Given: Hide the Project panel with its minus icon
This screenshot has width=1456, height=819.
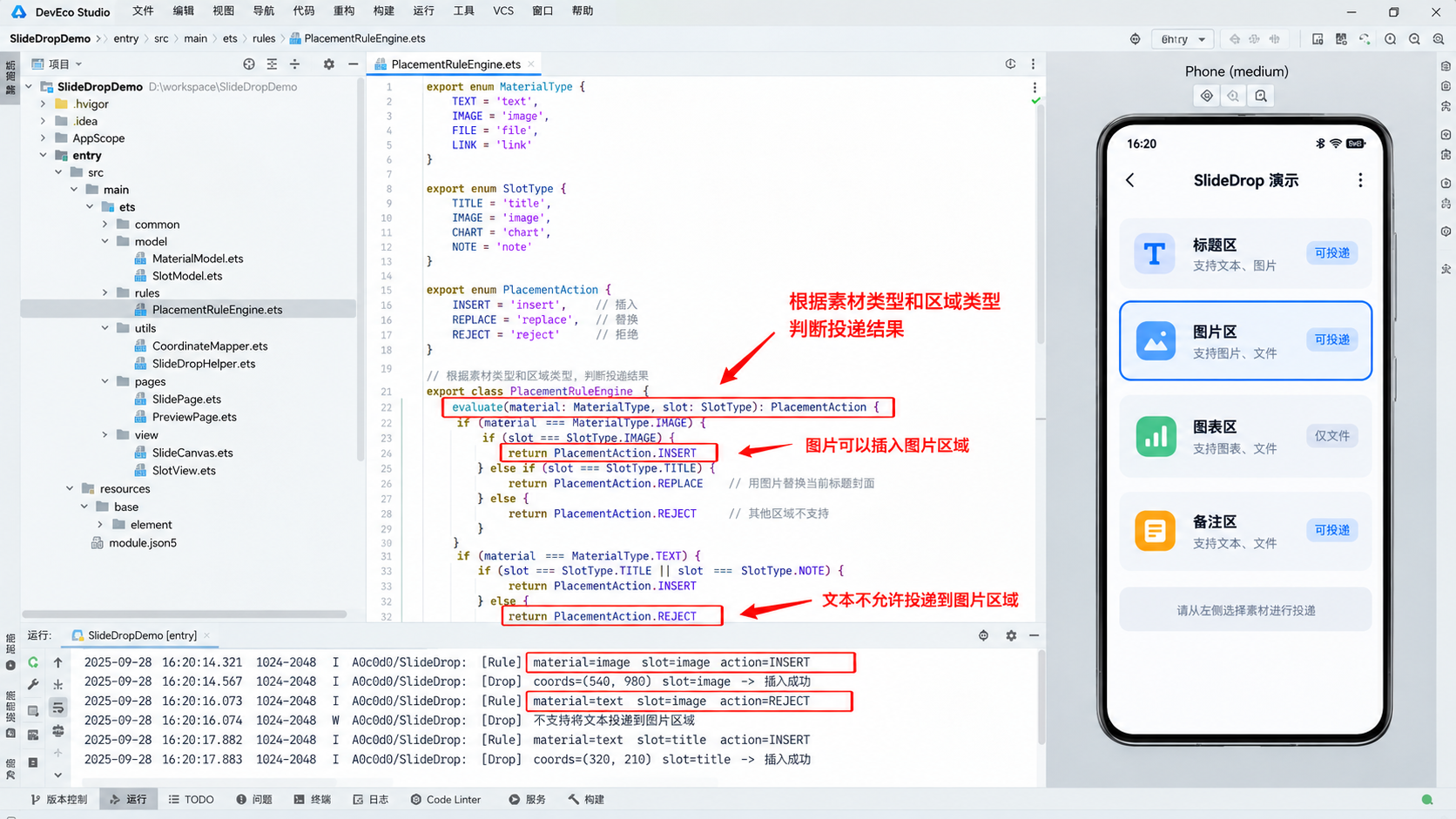Looking at the screenshot, I should pyautogui.click(x=353, y=64).
